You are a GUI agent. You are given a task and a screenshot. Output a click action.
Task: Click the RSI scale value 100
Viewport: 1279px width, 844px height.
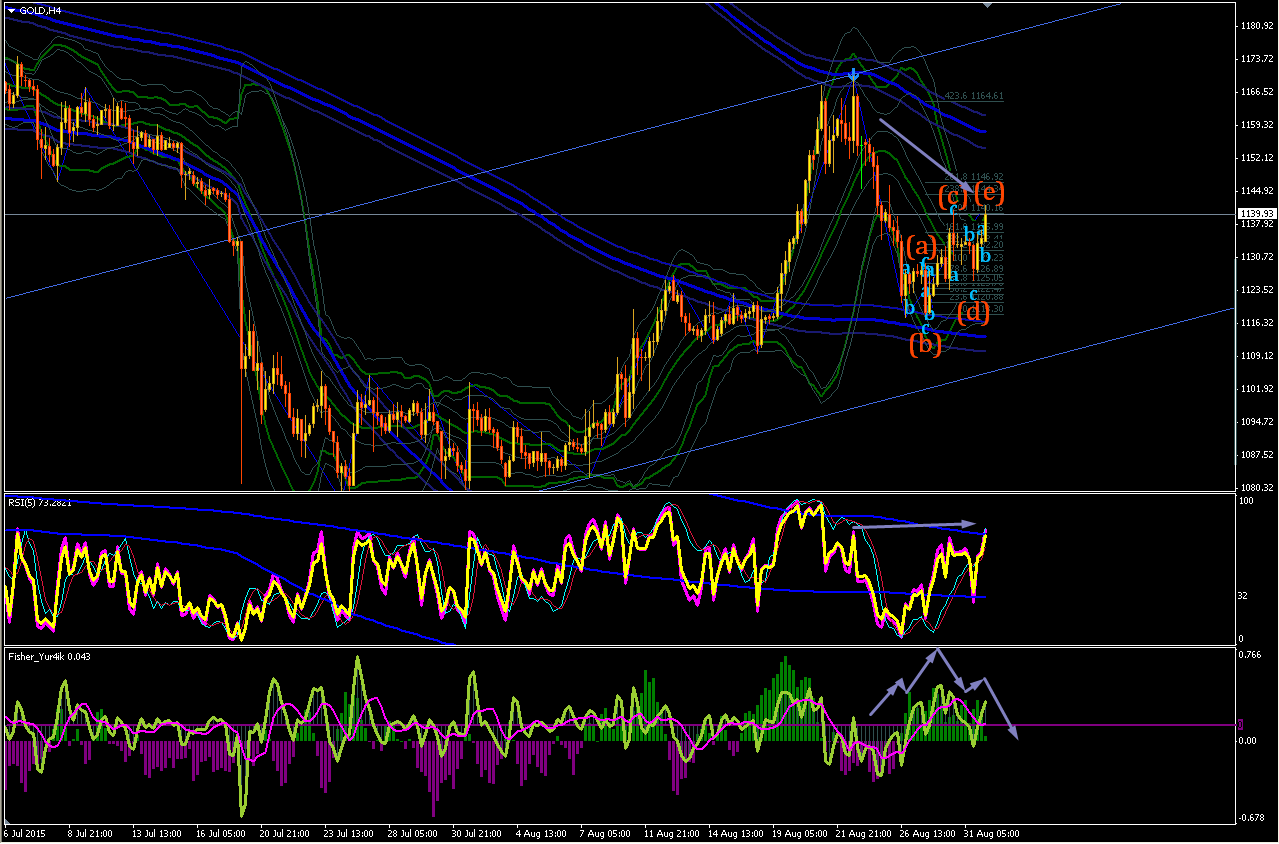click(x=1246, y=500)
